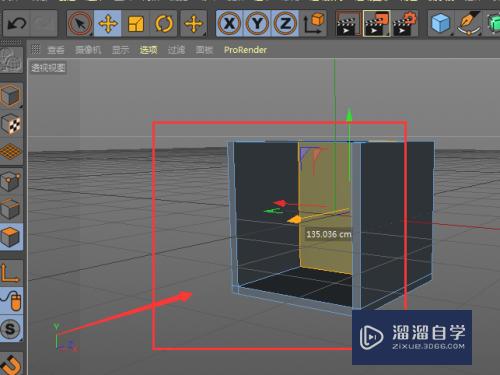
Task: Open Edit Render Settings gear clapperboard
Action: tap(405, 23)
